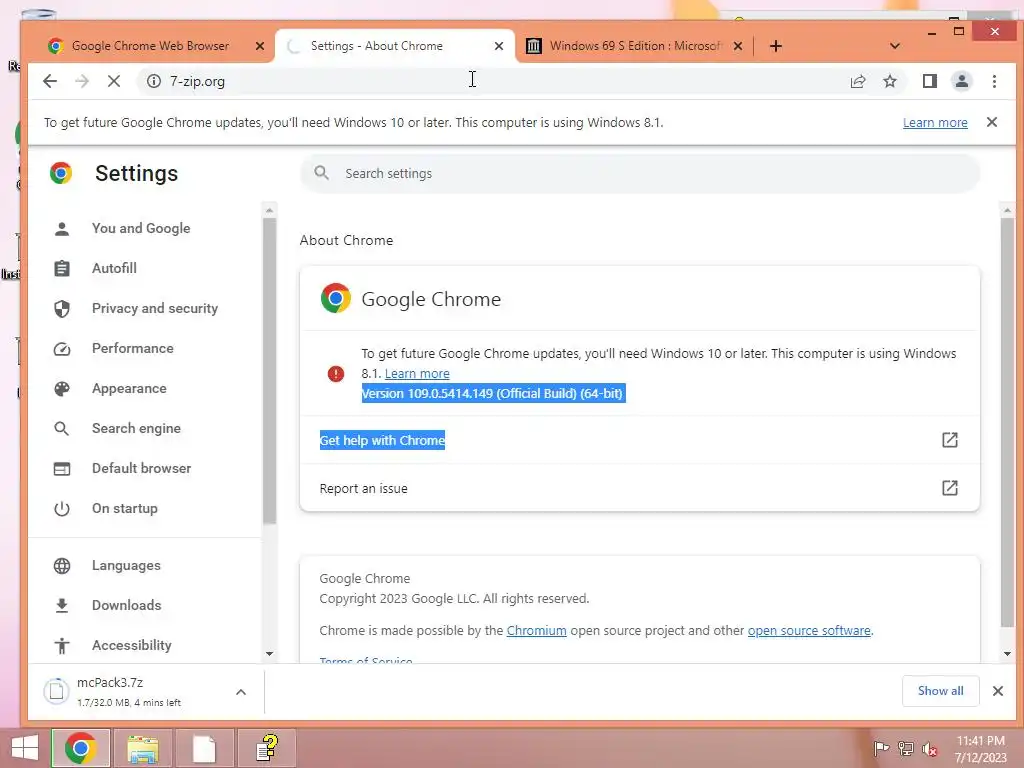The image size is (1024, 768).
Task: Open the profile avatar menu
Action: pyautogui.click(x=961, y=81)
